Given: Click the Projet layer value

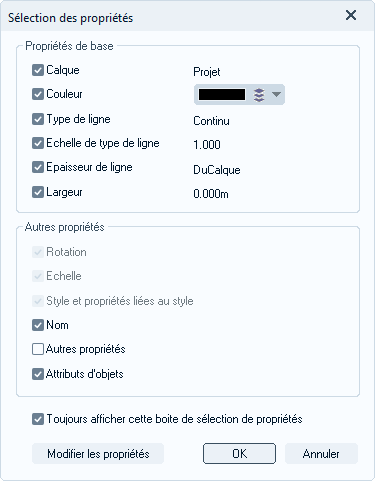Looking at the screenshot, I should (207, 72).
